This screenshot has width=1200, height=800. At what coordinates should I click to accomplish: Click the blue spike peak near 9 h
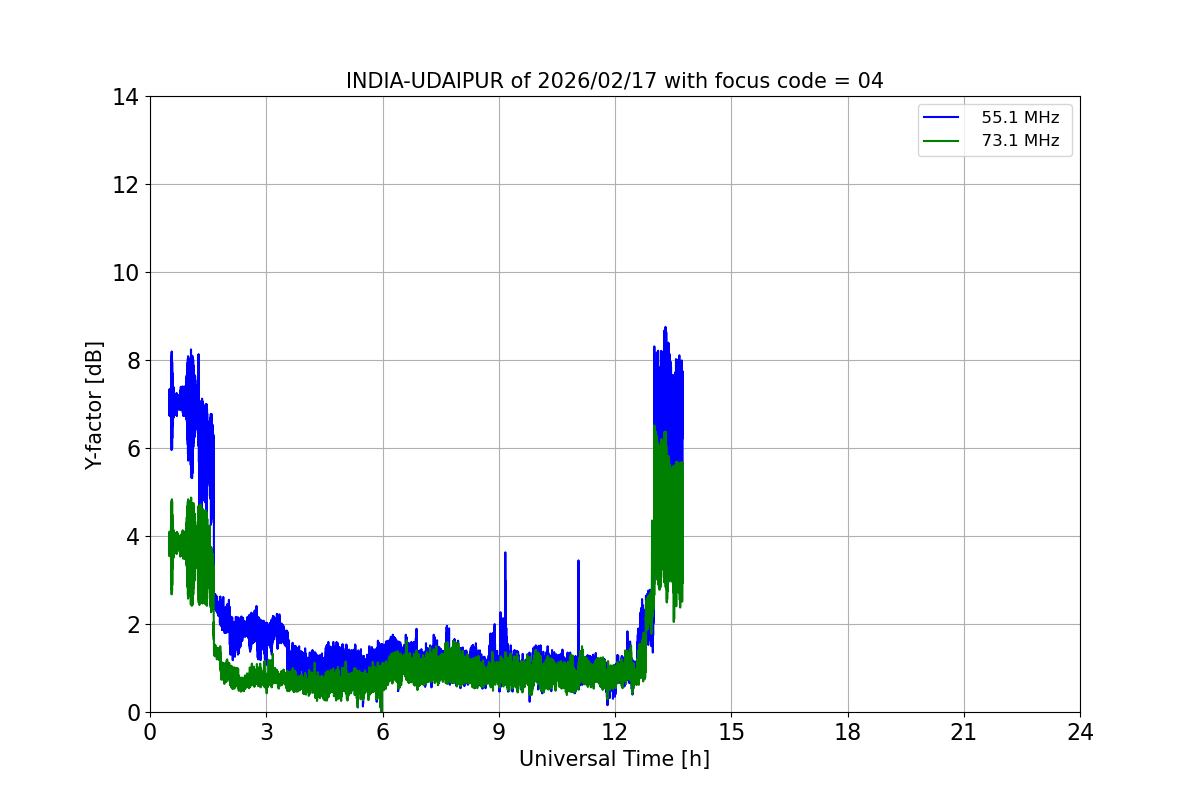click(505, 553)
